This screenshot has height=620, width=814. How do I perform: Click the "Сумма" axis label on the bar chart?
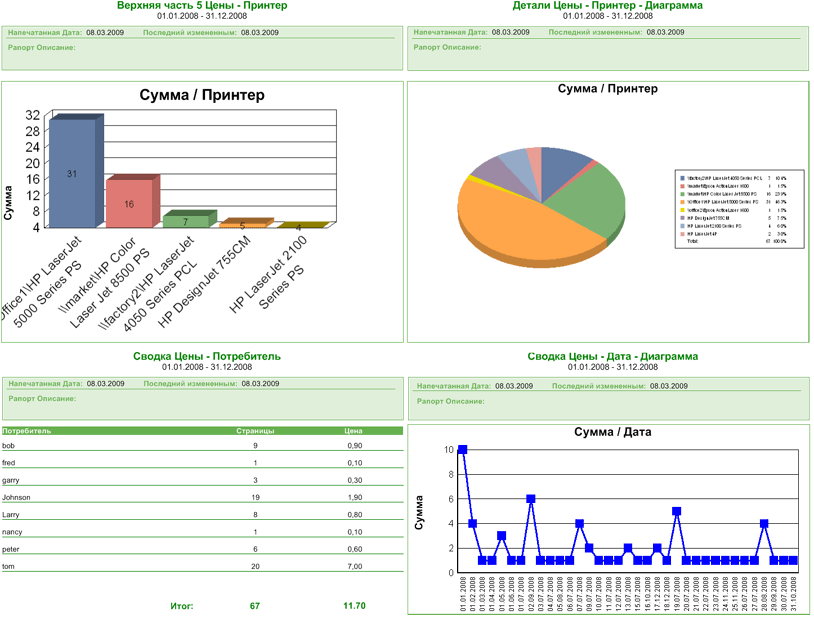coord(8,203)
